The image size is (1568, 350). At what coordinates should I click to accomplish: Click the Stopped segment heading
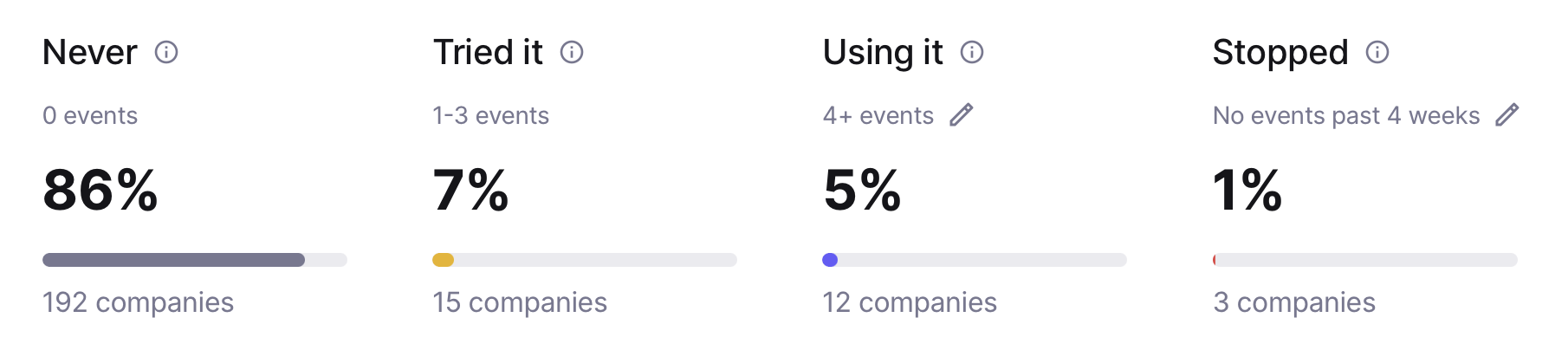(x=1280, y=53)
